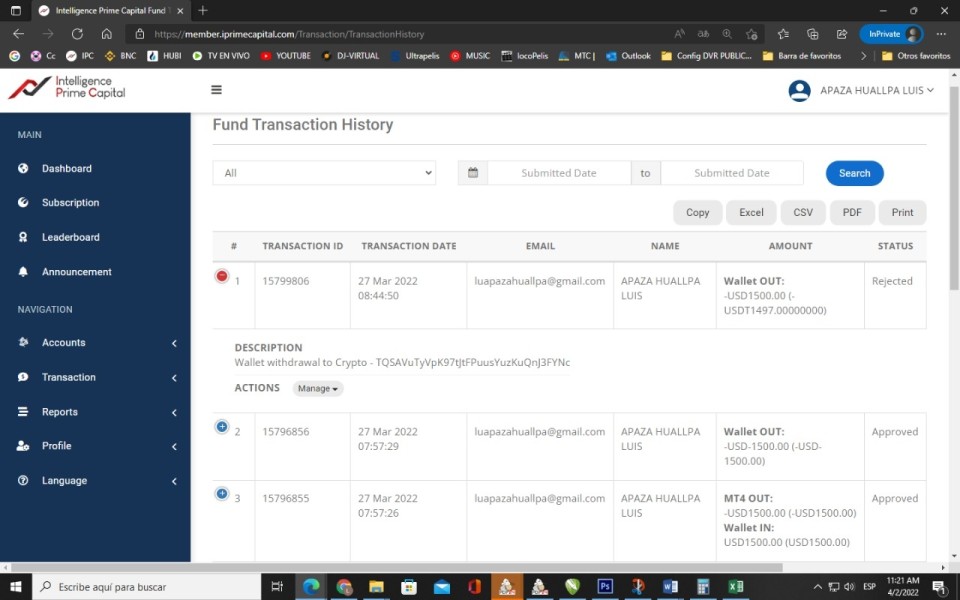Viewport: 960px width, 600px height.
Task: Click the Windows taskbar search box
Action: 146,587
